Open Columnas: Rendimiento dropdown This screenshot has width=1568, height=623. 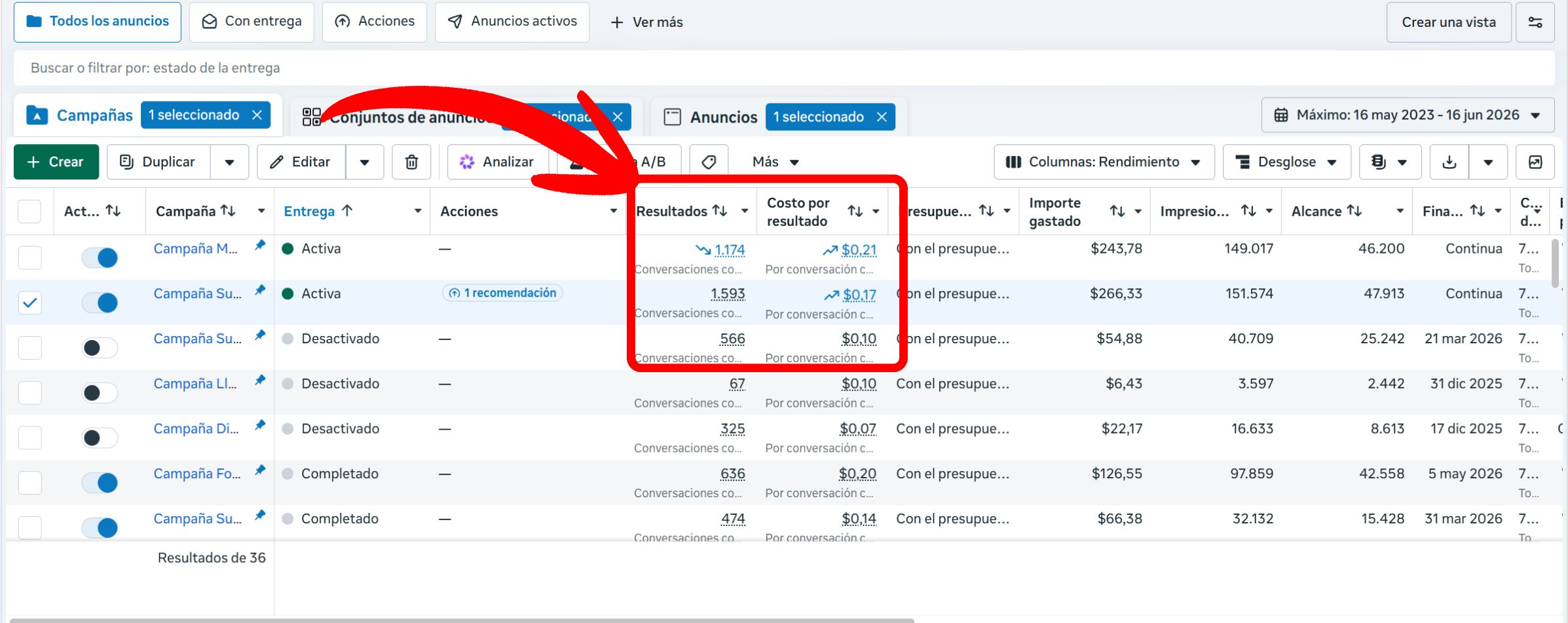pos(1104,162)
